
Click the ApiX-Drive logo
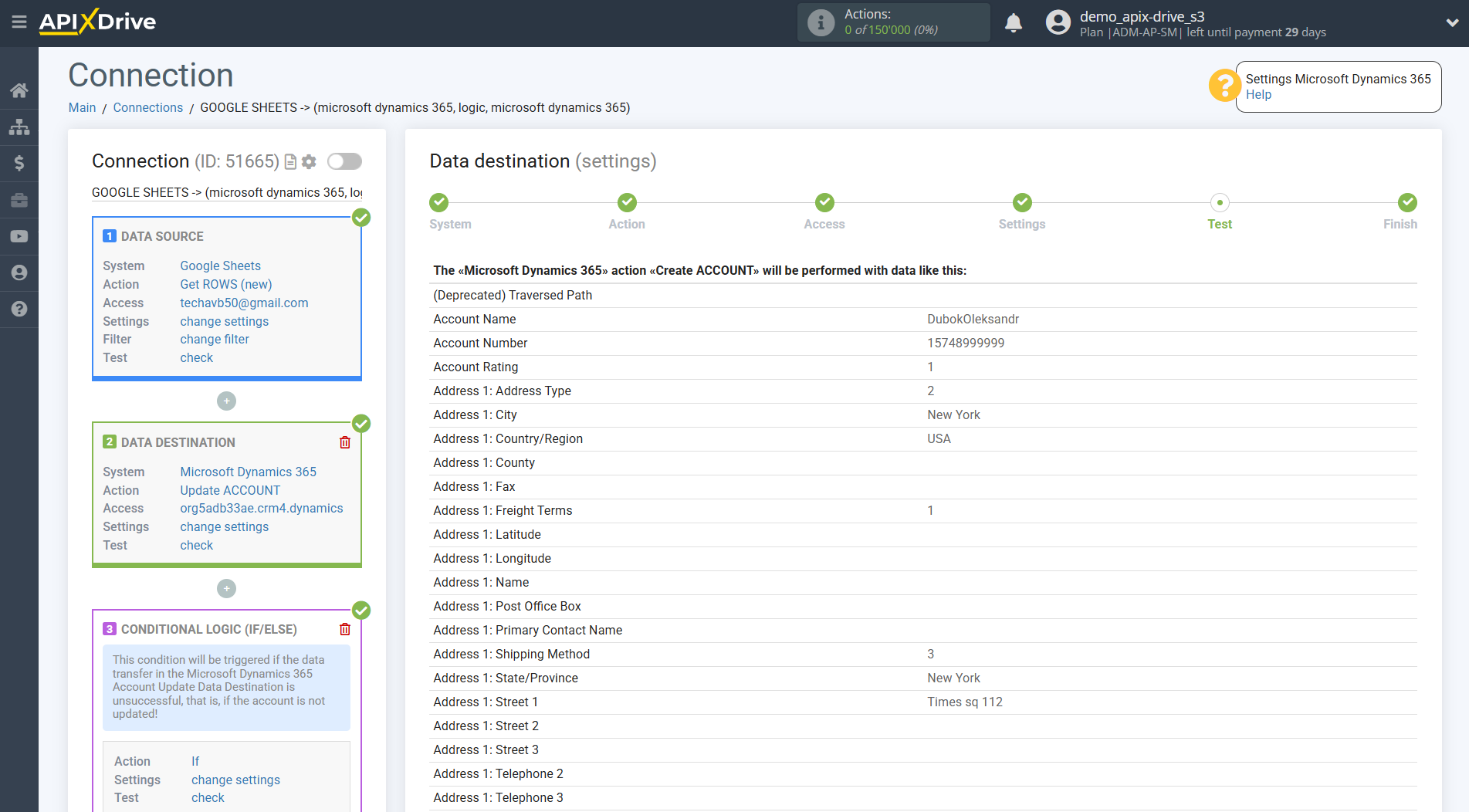point(97,22)
